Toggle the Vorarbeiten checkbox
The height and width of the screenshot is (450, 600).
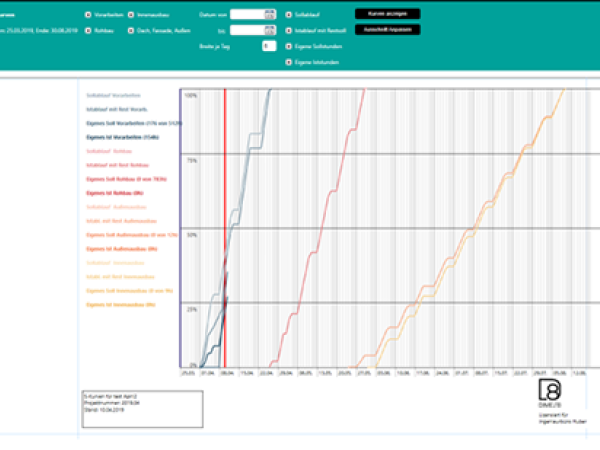coord(88,15)
